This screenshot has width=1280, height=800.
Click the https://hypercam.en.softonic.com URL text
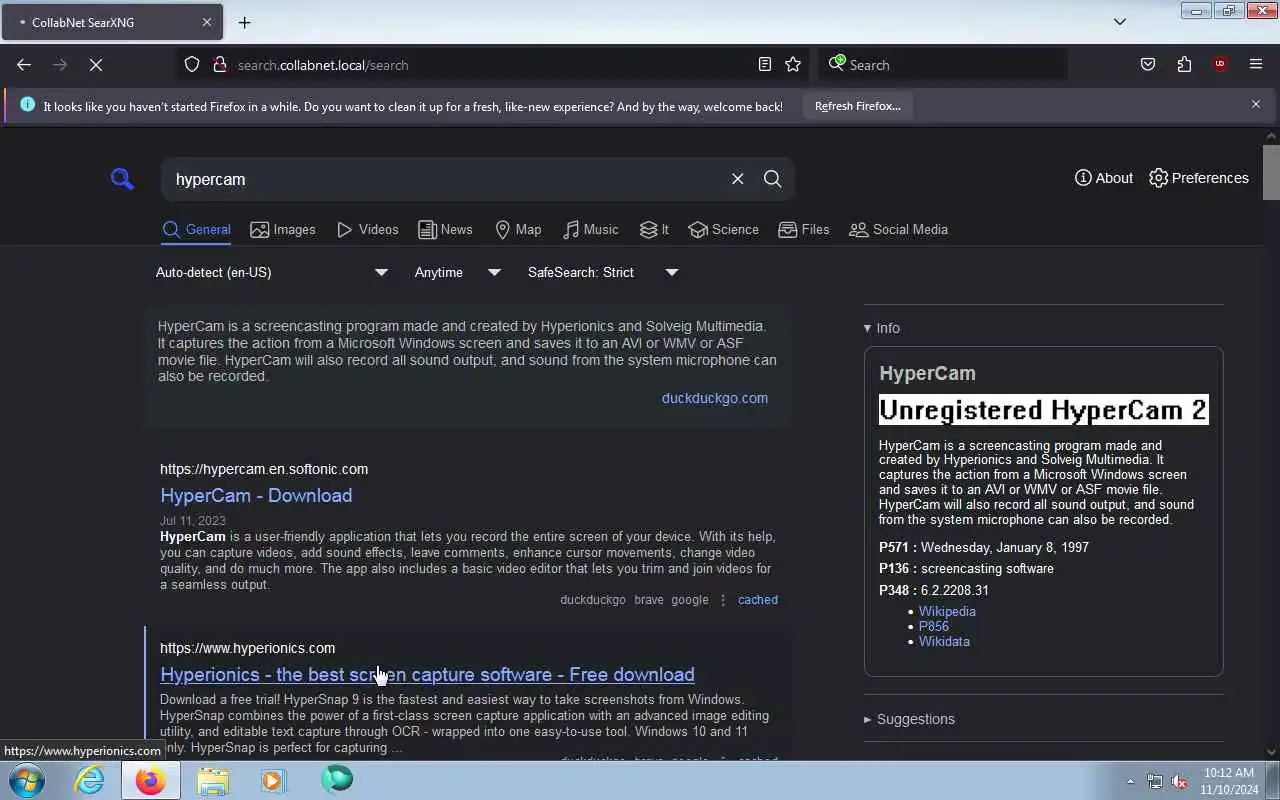click(x=264, y=469)
